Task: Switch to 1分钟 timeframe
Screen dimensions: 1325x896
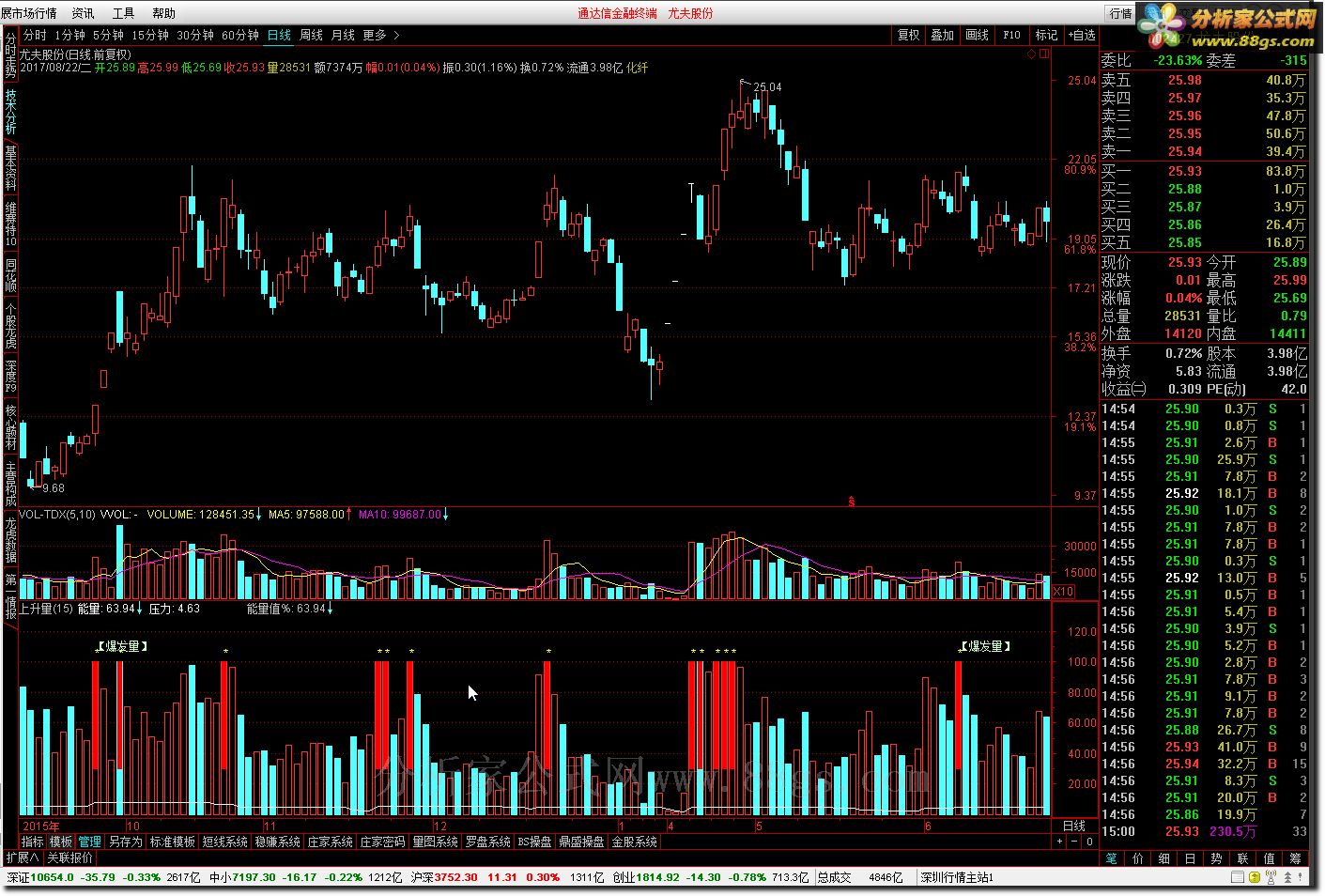Action: click(70, 35)
